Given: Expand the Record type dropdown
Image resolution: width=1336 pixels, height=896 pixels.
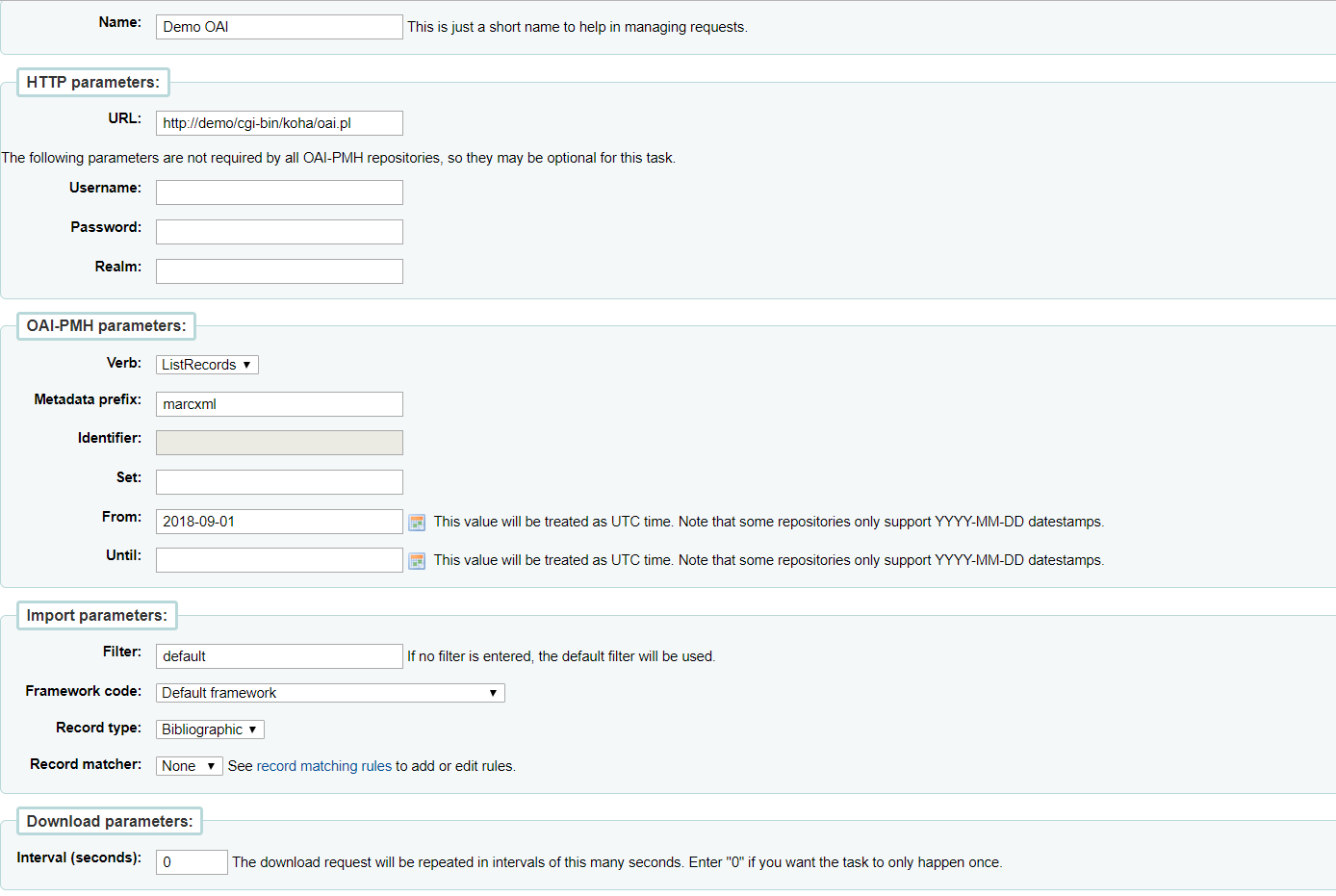Looking at the screenshot, I should (210, 730).
